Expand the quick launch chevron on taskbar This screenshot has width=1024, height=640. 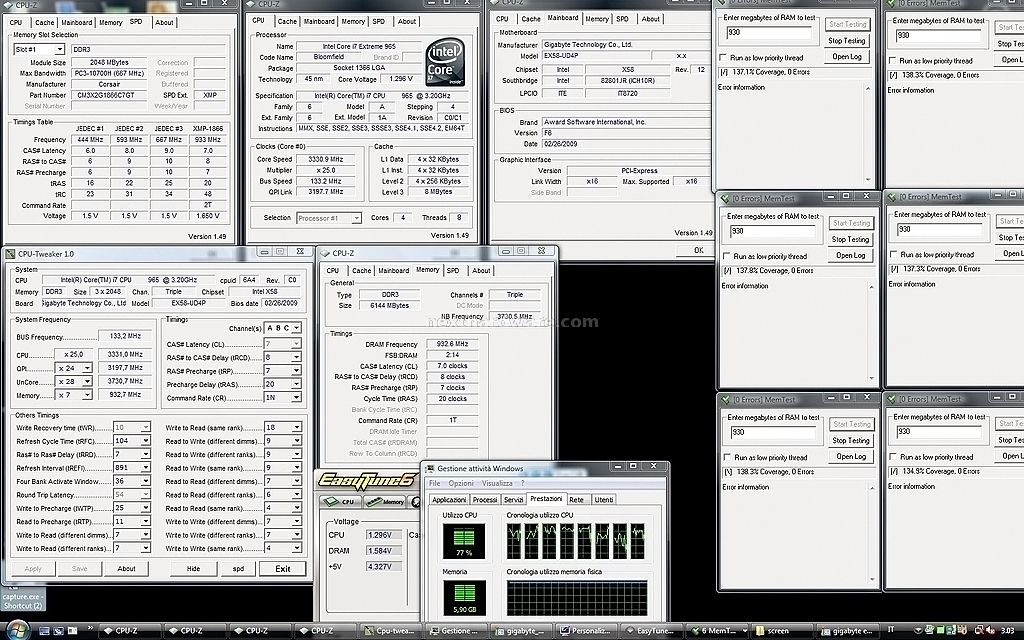(89, 628)
